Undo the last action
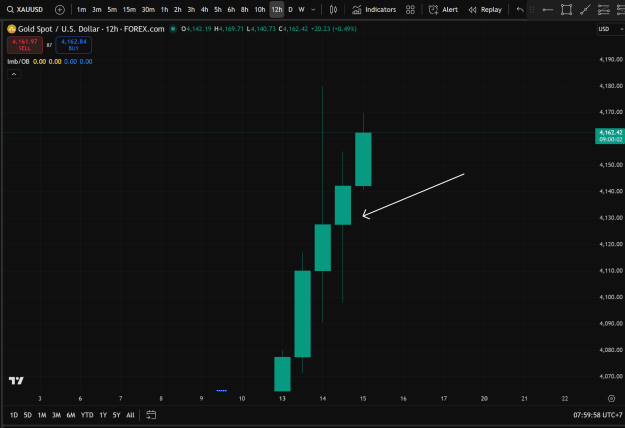The height and width of the screenshot is (428, 625). coord(520,10)
